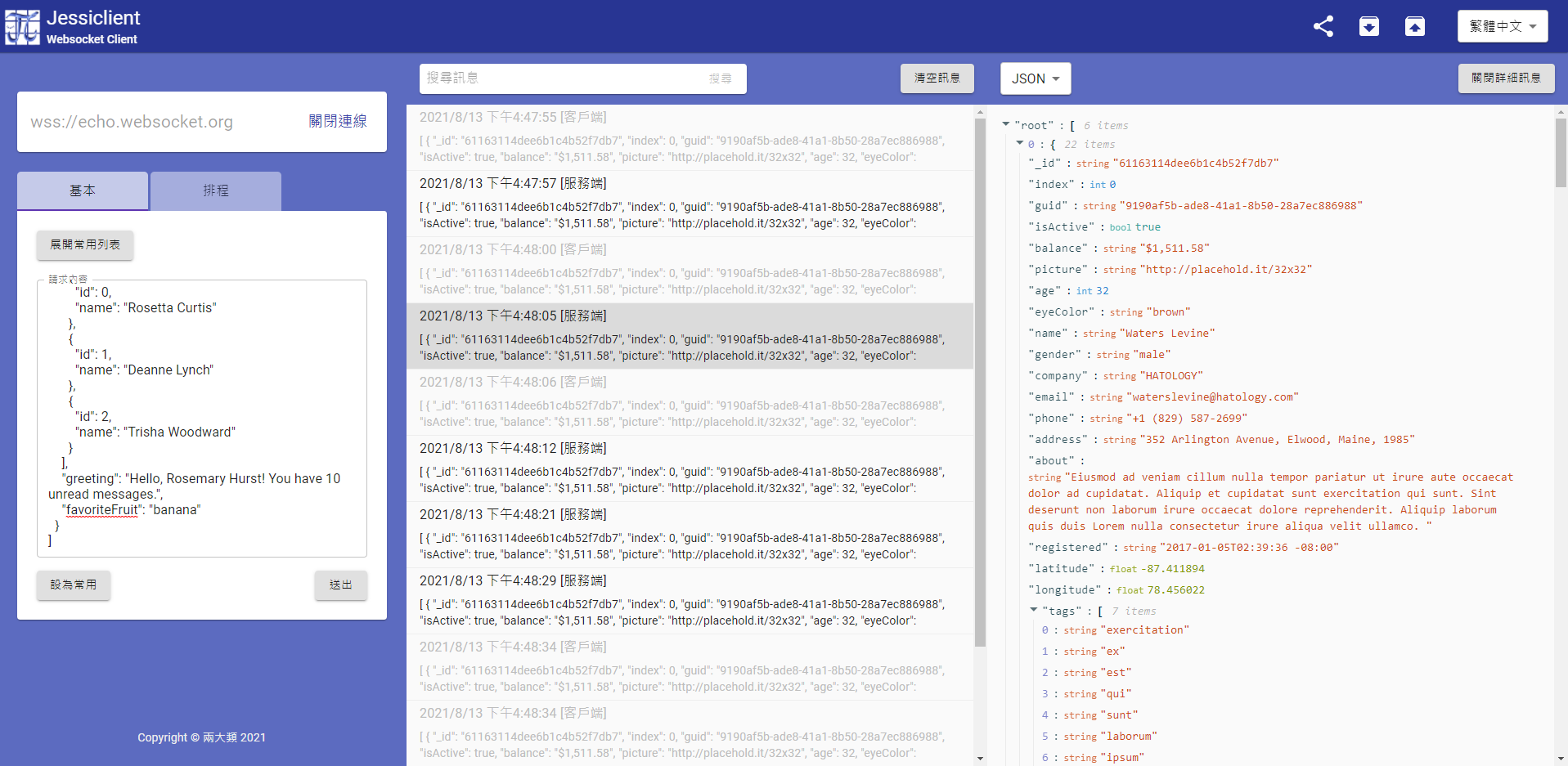The height and width of the screenshot is (766, 1568).
Task: Select the 4:48:12 [服務端] message
Action: pos(690,468)
